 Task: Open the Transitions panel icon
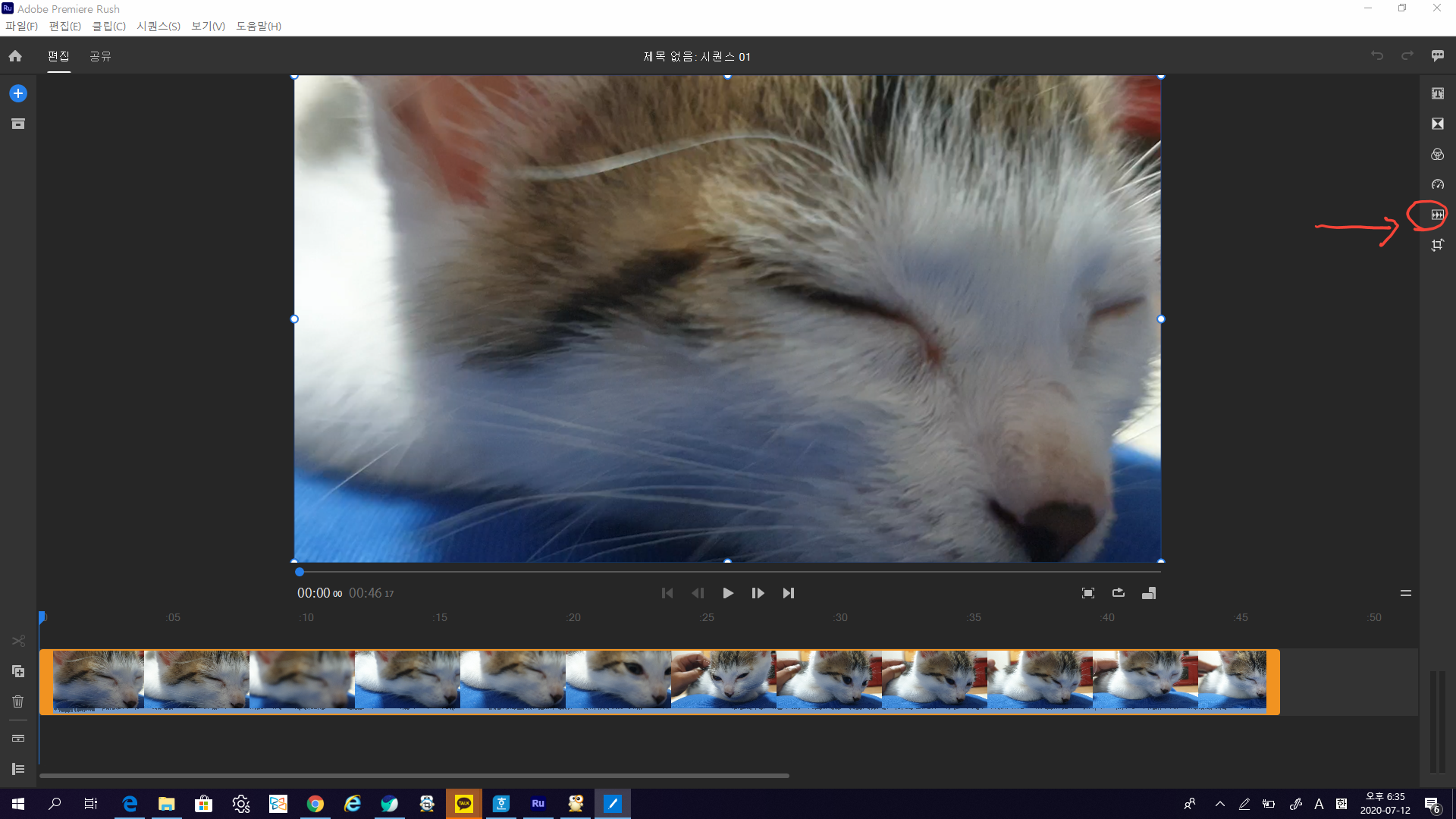click(x=1437, y=124)
